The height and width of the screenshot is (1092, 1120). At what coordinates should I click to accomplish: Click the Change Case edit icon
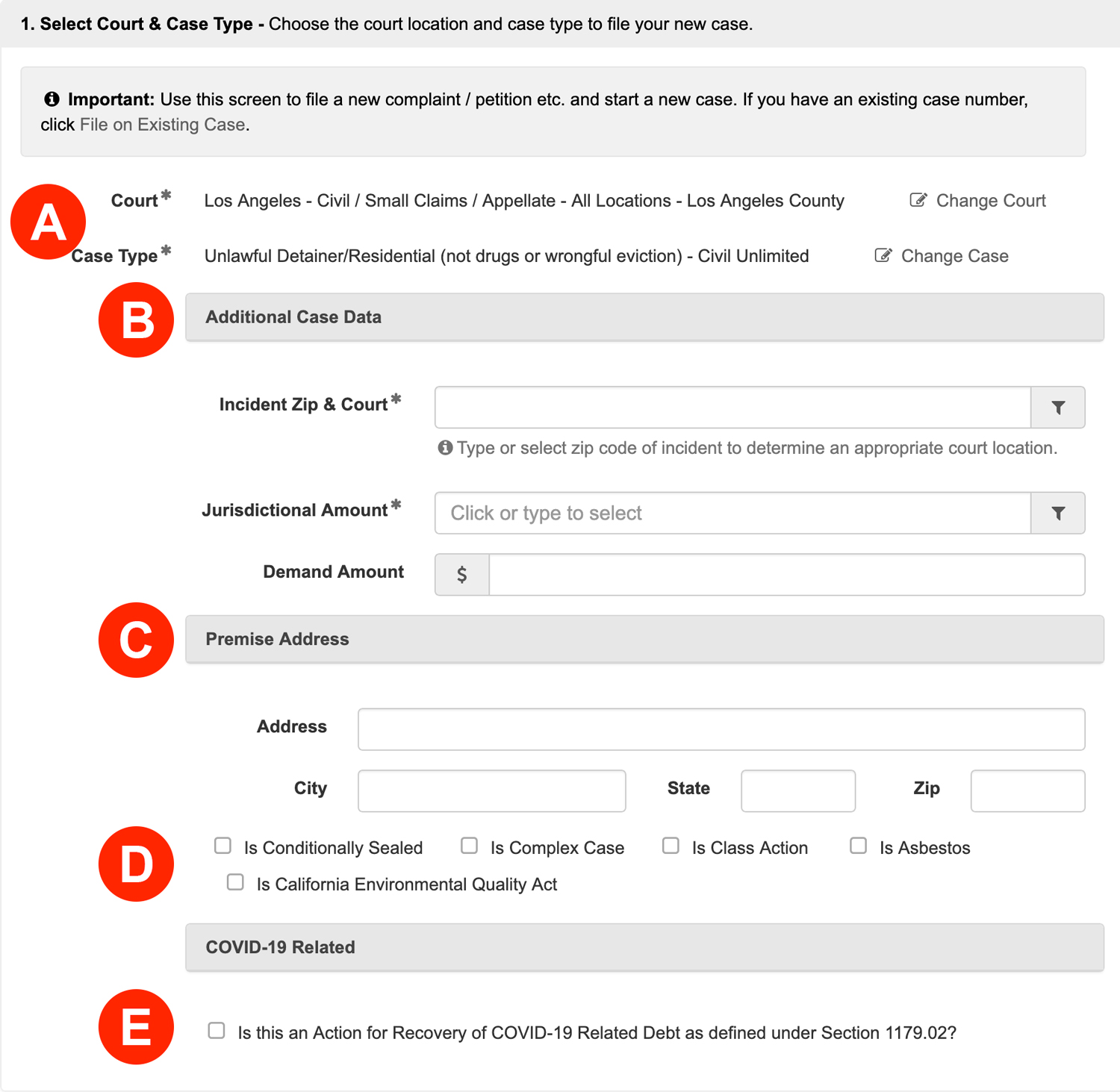[x=883, y=256]
